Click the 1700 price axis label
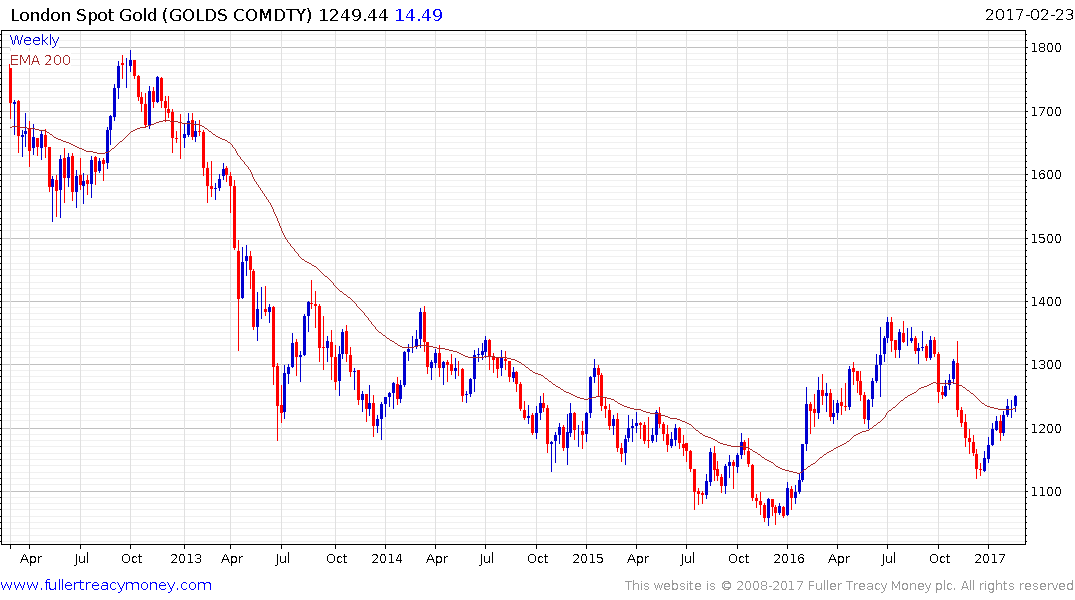This screenshot has height=600, width=1075. coord(1046,111)
